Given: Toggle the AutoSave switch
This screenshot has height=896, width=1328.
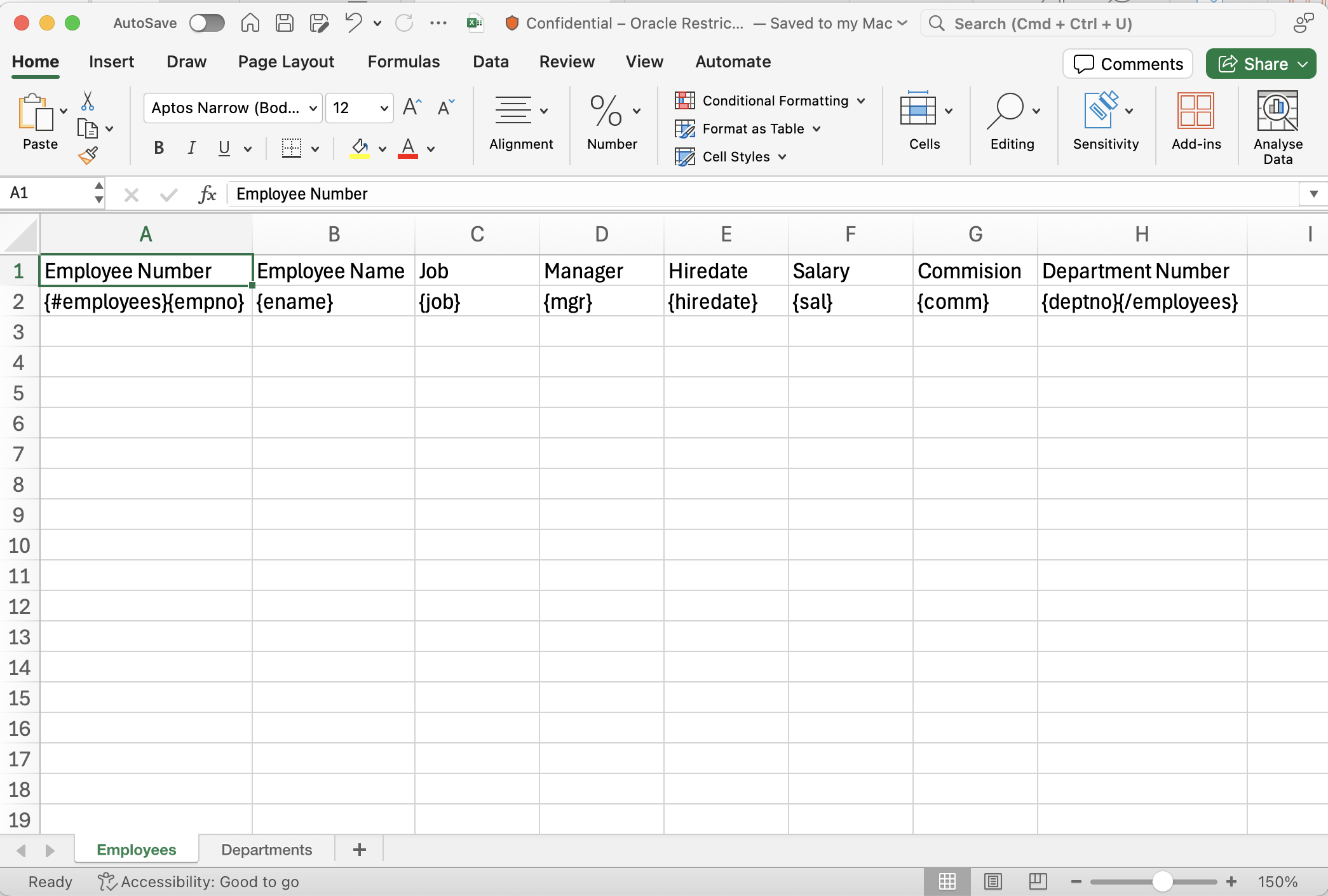Looking at the screenshot, I should coord(207,24).
